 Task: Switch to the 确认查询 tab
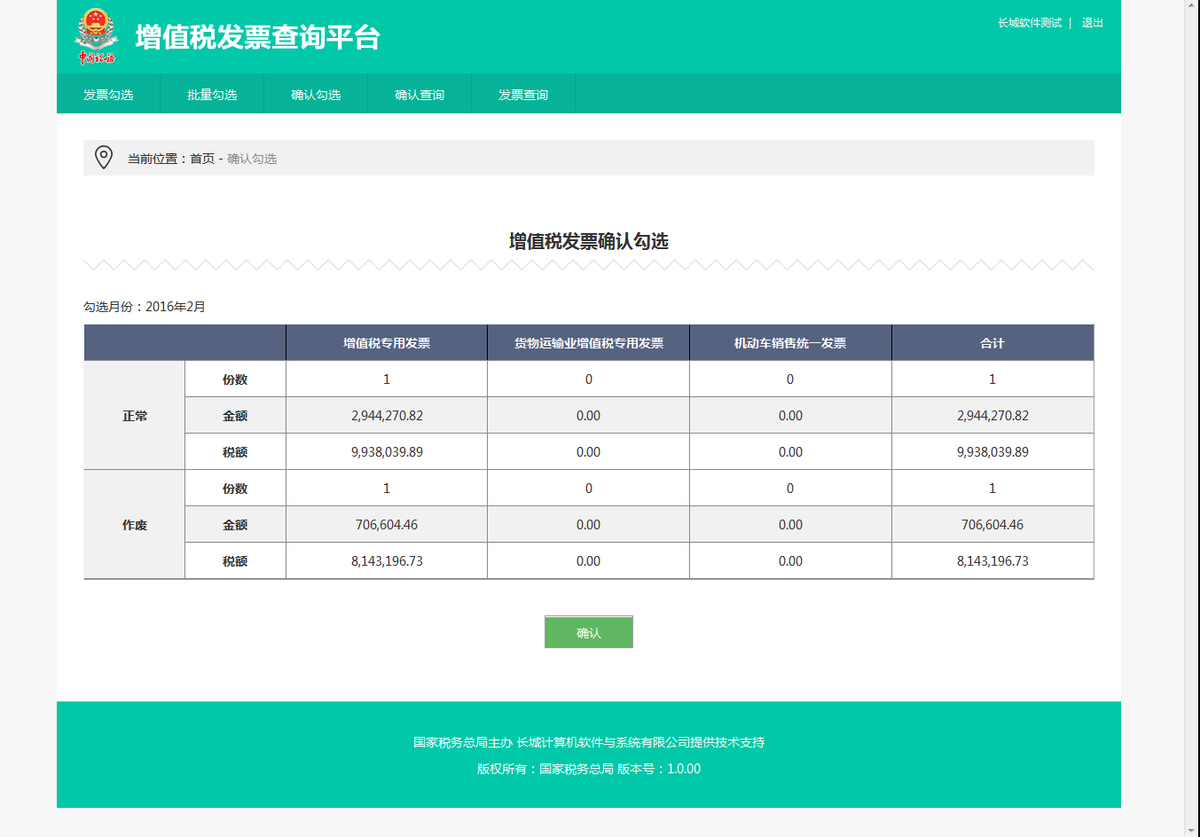(x=419, y=93)
